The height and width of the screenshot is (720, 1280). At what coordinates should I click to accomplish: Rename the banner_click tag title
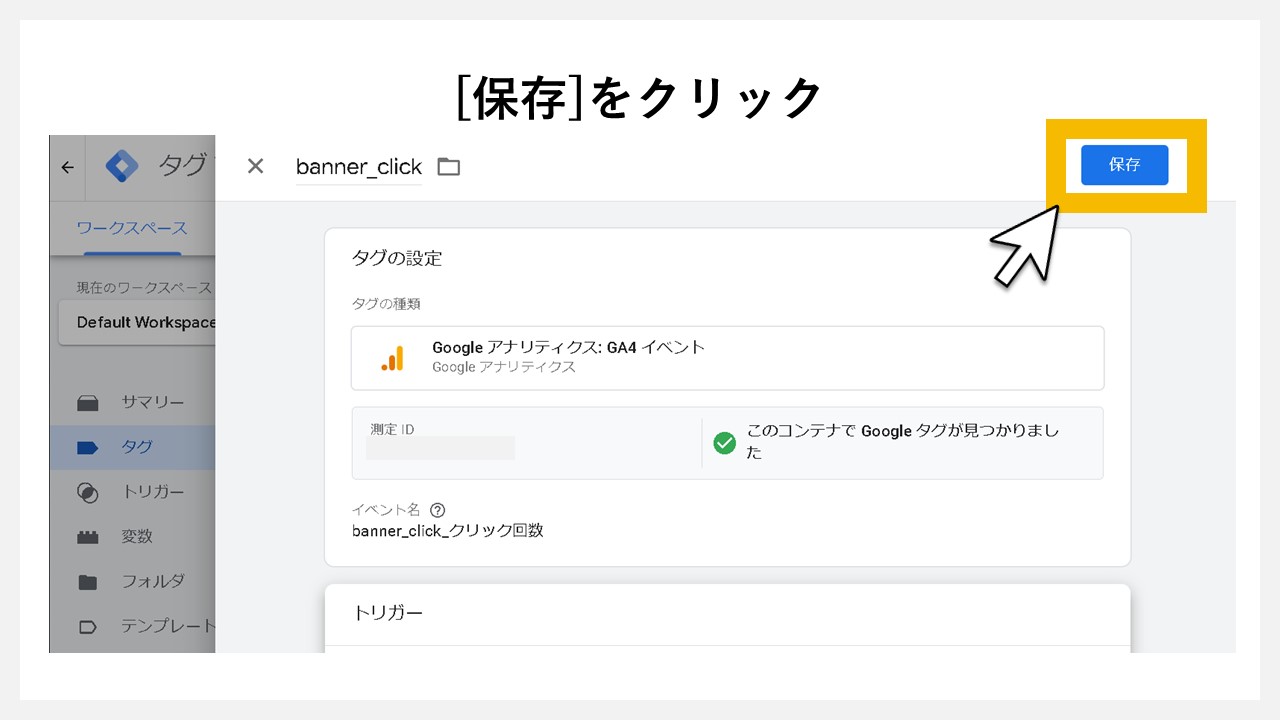point(357,166)
